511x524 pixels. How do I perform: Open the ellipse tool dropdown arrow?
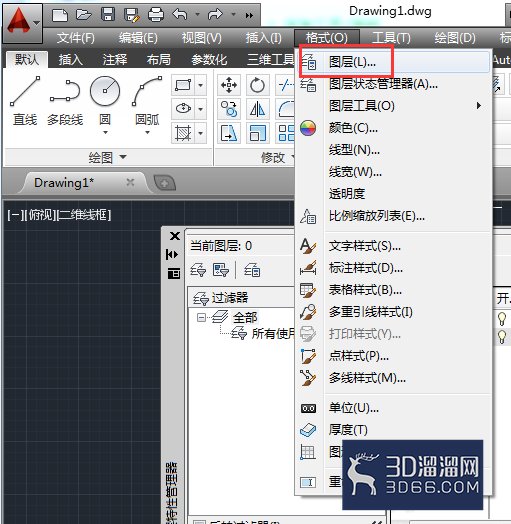(x=201, y=109)
